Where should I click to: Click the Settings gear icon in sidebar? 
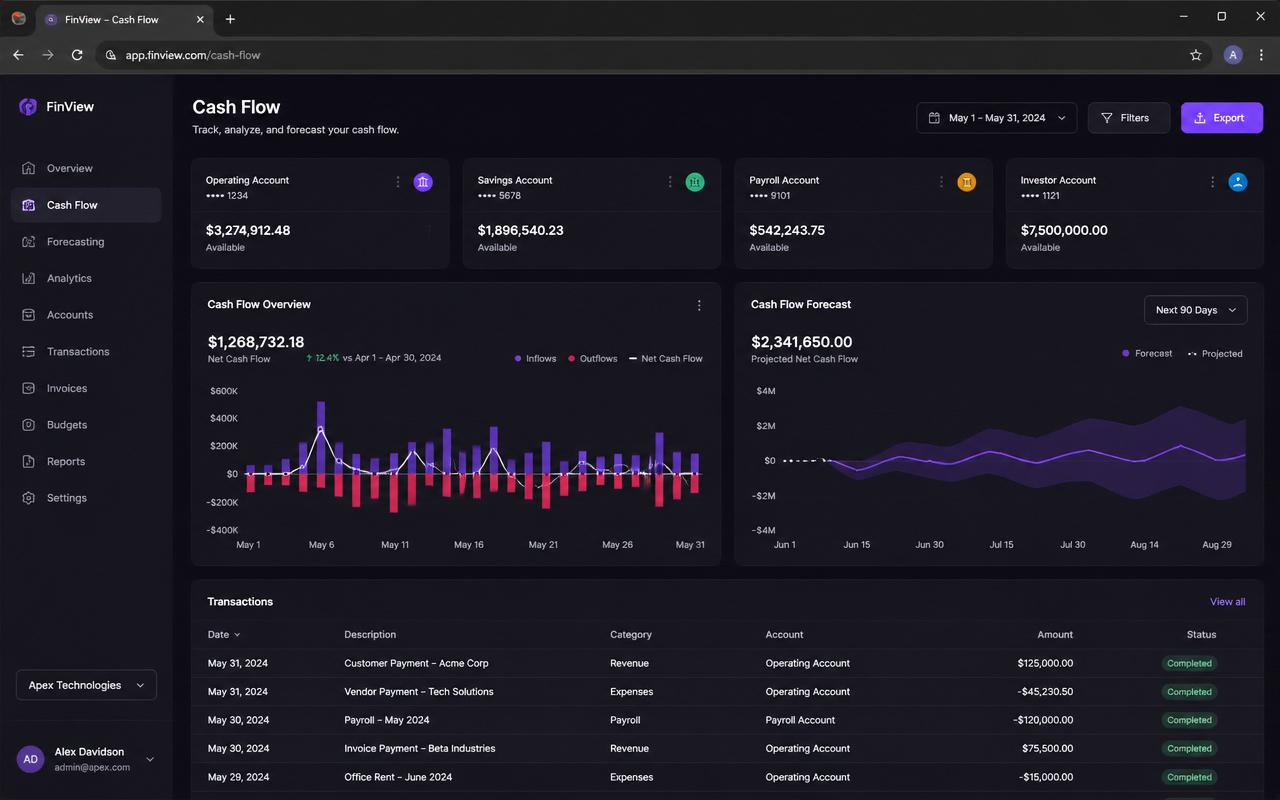tap(28, 498)
